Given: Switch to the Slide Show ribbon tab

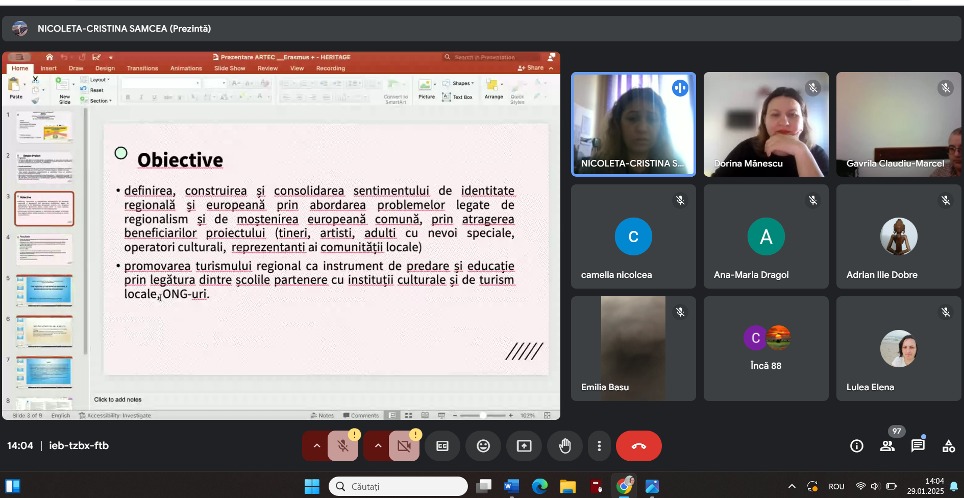Looking at the screenshot, I should coord(230,68).
